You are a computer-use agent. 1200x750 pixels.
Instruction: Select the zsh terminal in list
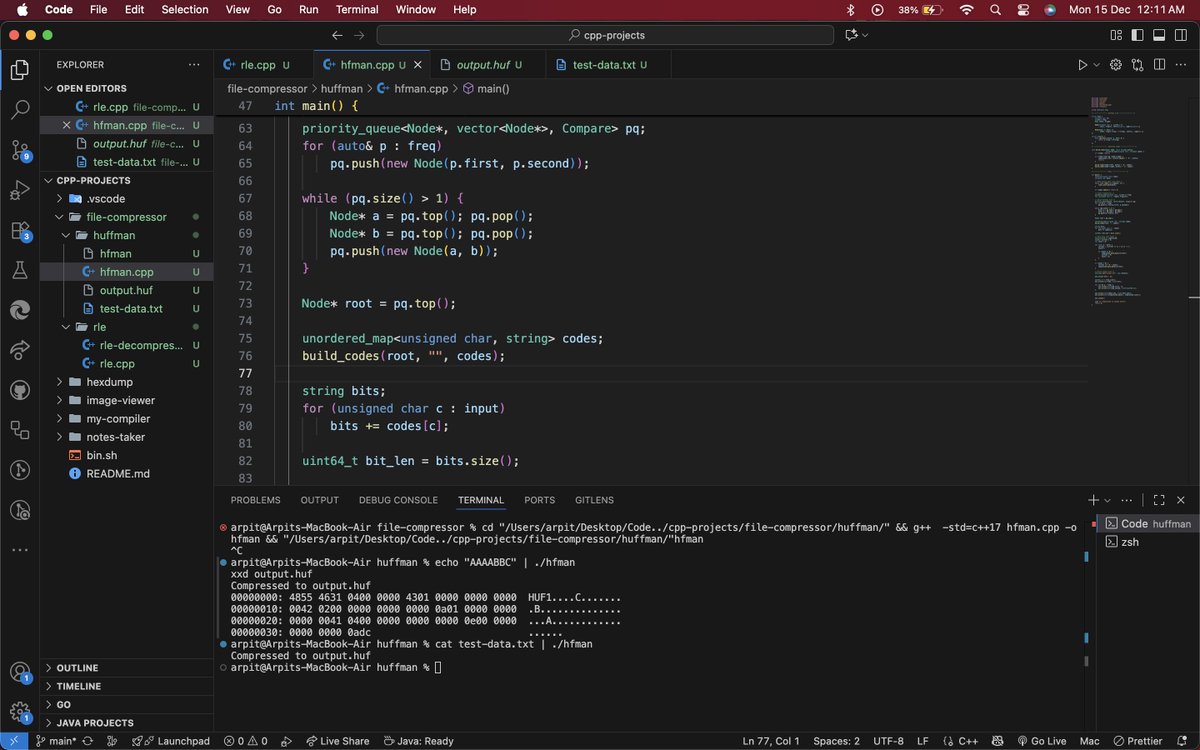1148,542
